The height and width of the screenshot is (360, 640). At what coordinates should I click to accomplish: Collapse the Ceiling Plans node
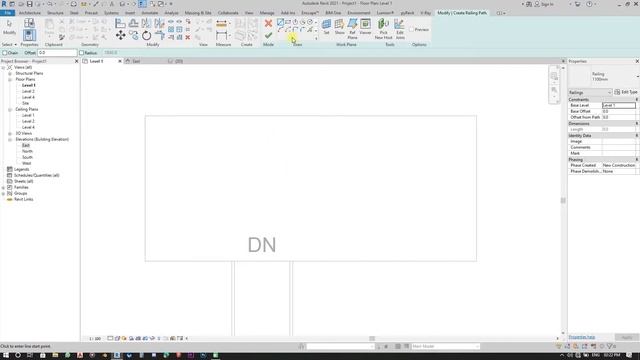pos(10,109)
